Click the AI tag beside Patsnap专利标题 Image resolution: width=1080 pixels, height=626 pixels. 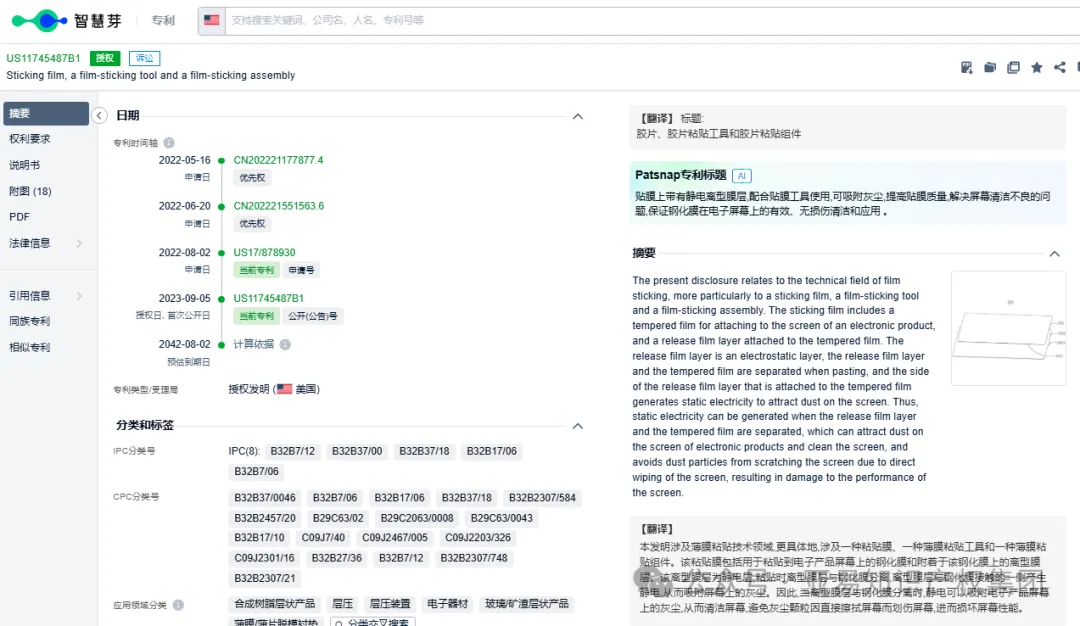[741, 174]
